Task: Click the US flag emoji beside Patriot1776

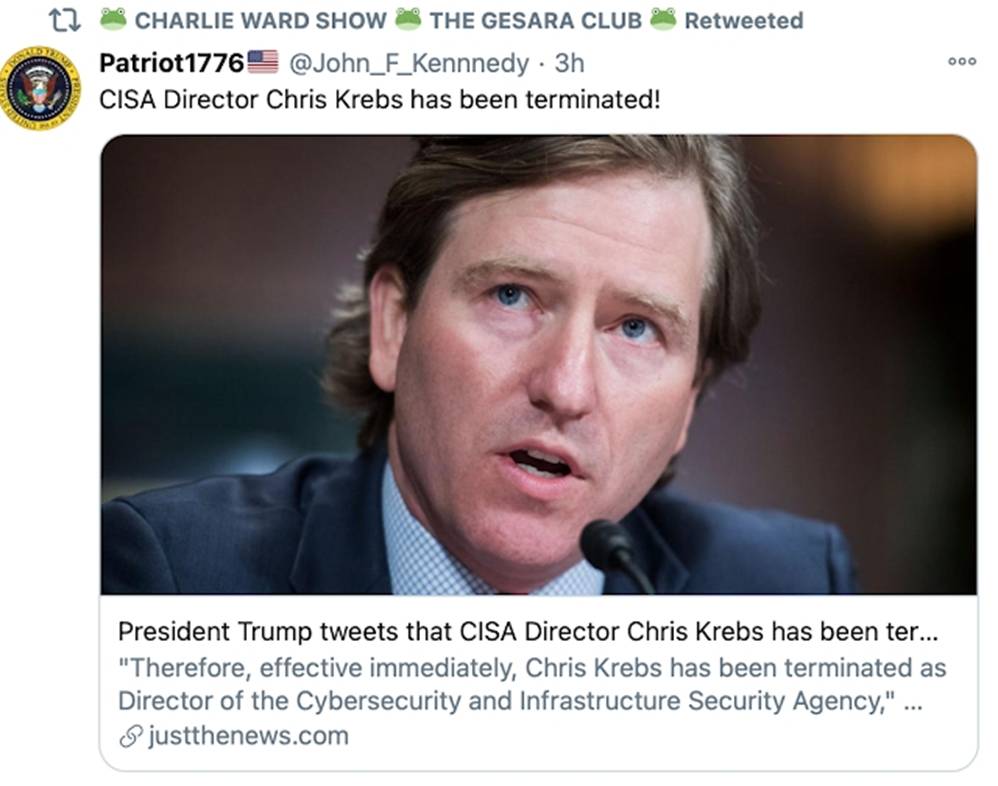Action: (x=262, y=62)
